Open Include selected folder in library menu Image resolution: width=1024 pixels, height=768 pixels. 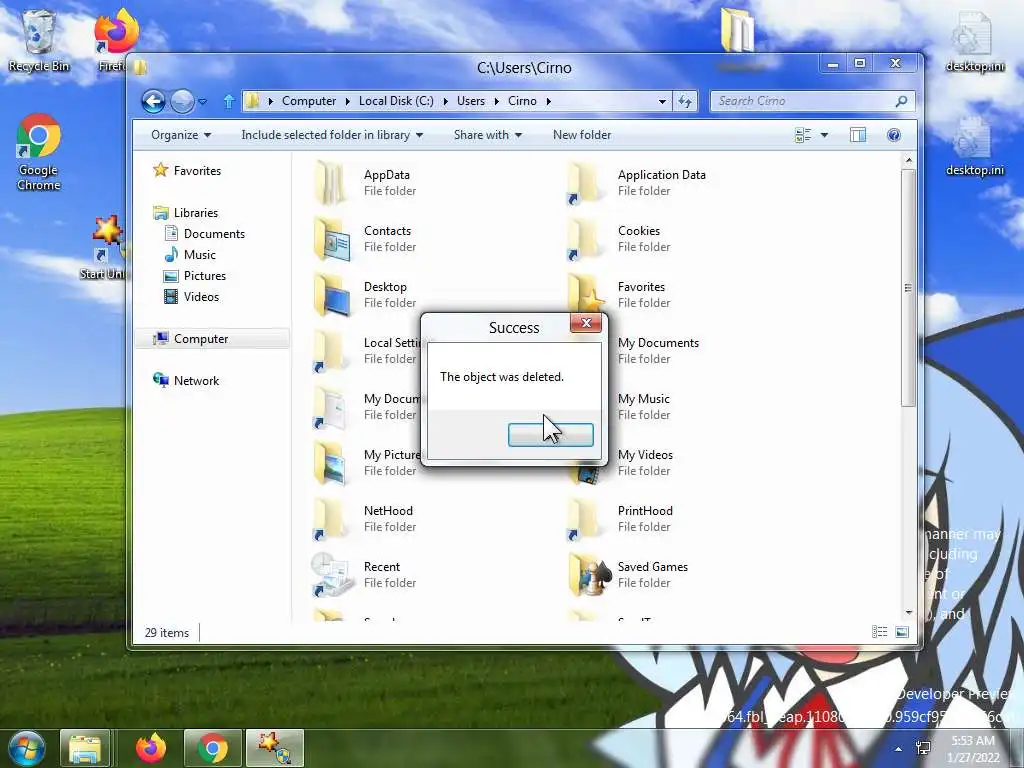(x=332, y=135)
